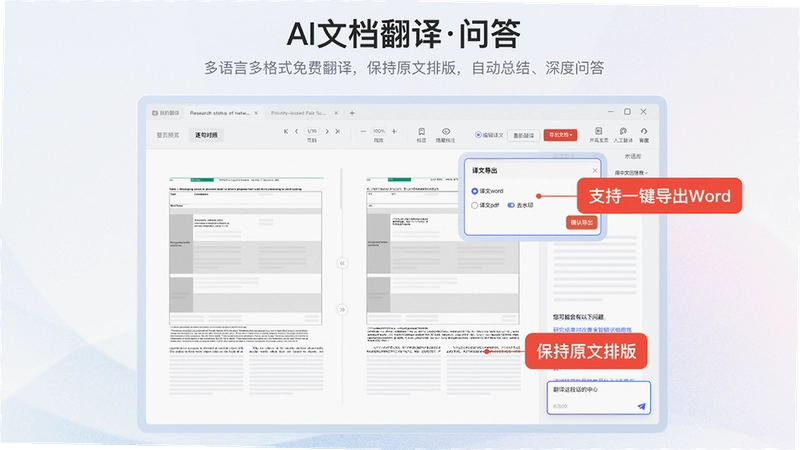Close the Priority-based Fair Sc... tab

(x=336, y=113)
